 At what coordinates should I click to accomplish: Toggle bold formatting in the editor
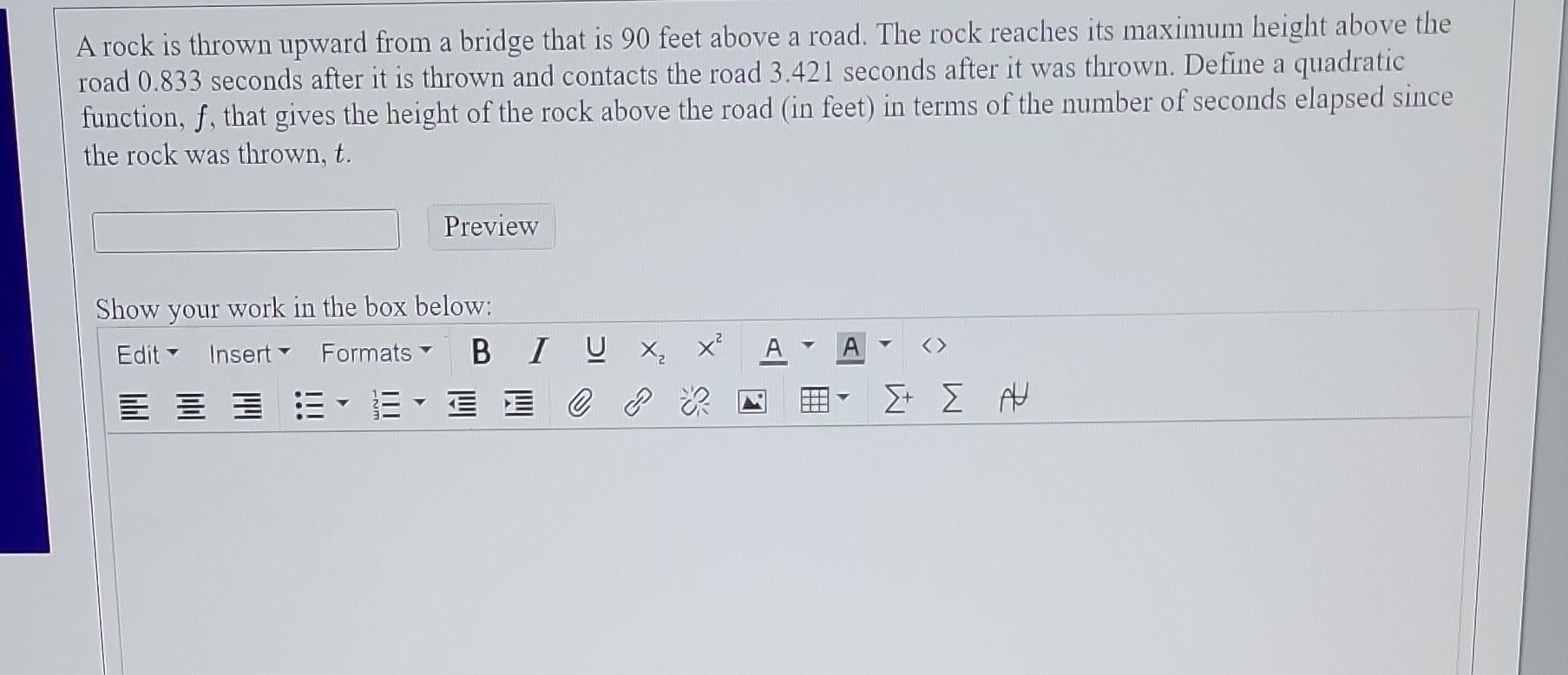coord(481,351)
